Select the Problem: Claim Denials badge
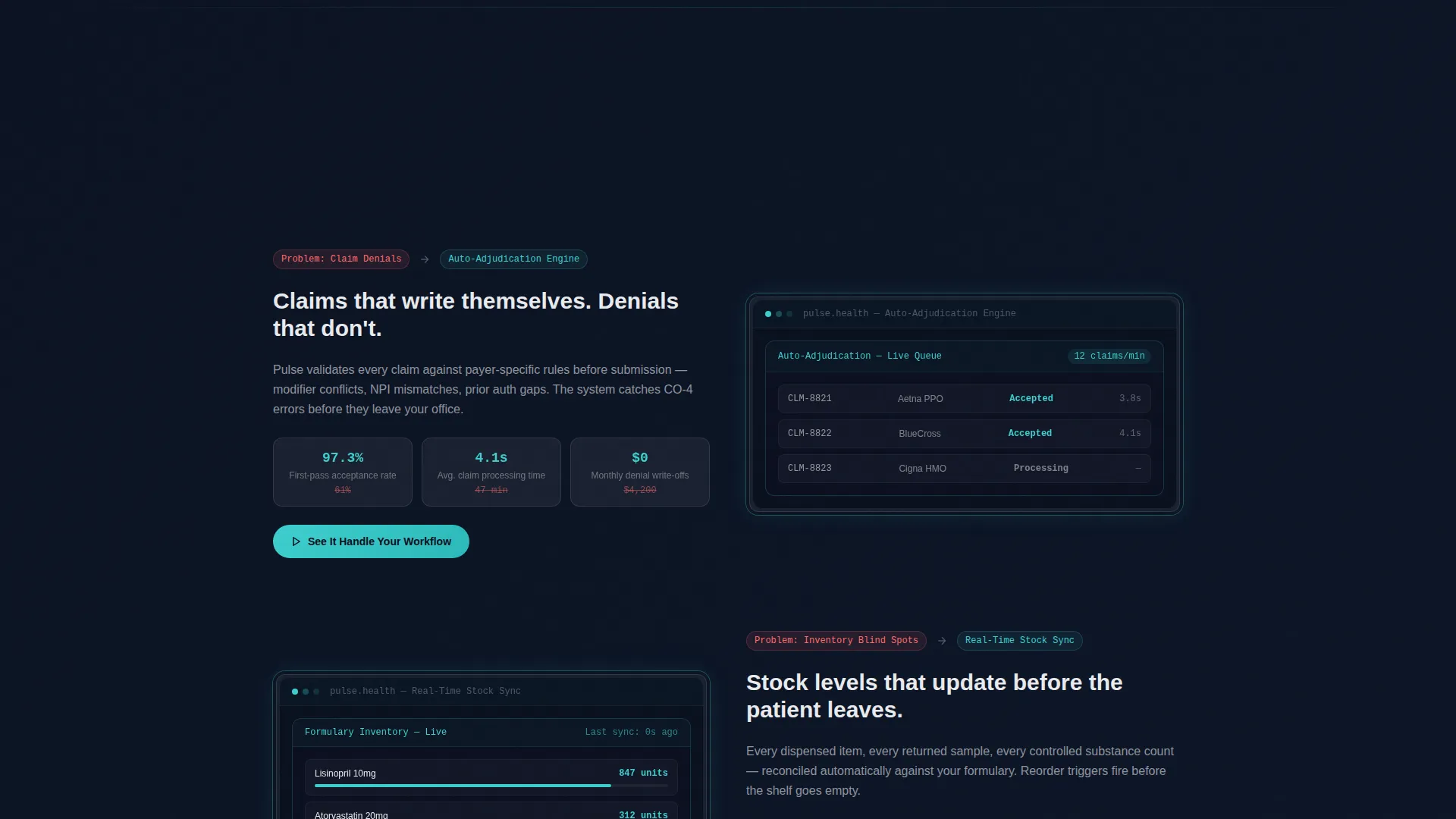The width and height of the screenshot is (1456, 819). click(341, 259)
